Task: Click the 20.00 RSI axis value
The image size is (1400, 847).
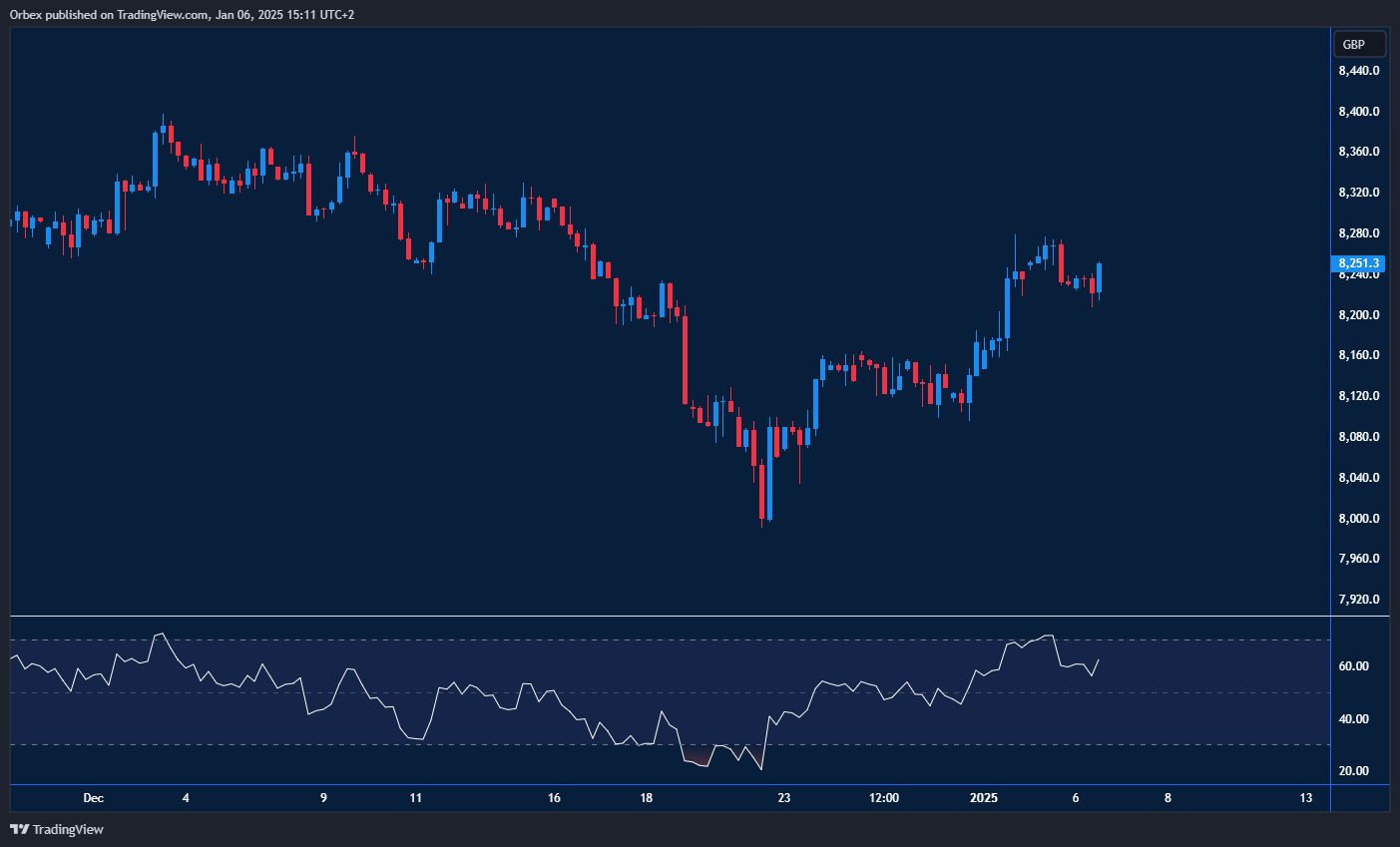Action: (1352, 770)
